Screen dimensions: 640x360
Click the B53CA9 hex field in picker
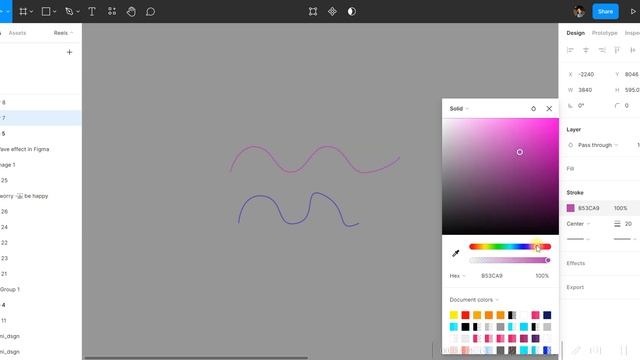[x=492, y=276]
